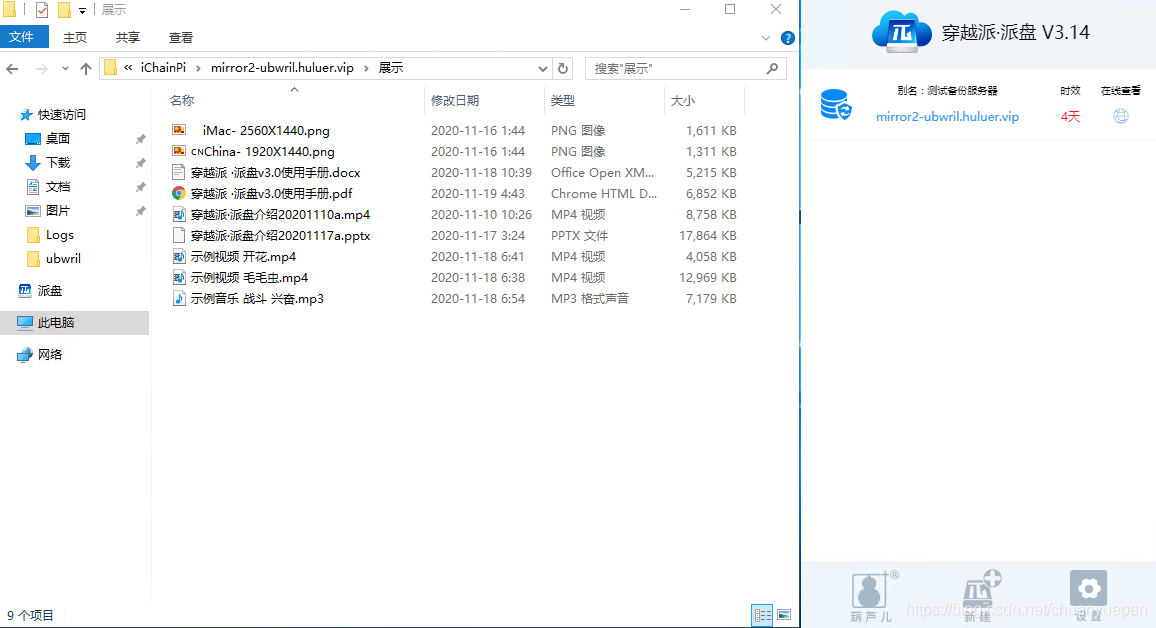Select 下载 in the navigation pane
1156x628 pixels.
click(58, 162)
